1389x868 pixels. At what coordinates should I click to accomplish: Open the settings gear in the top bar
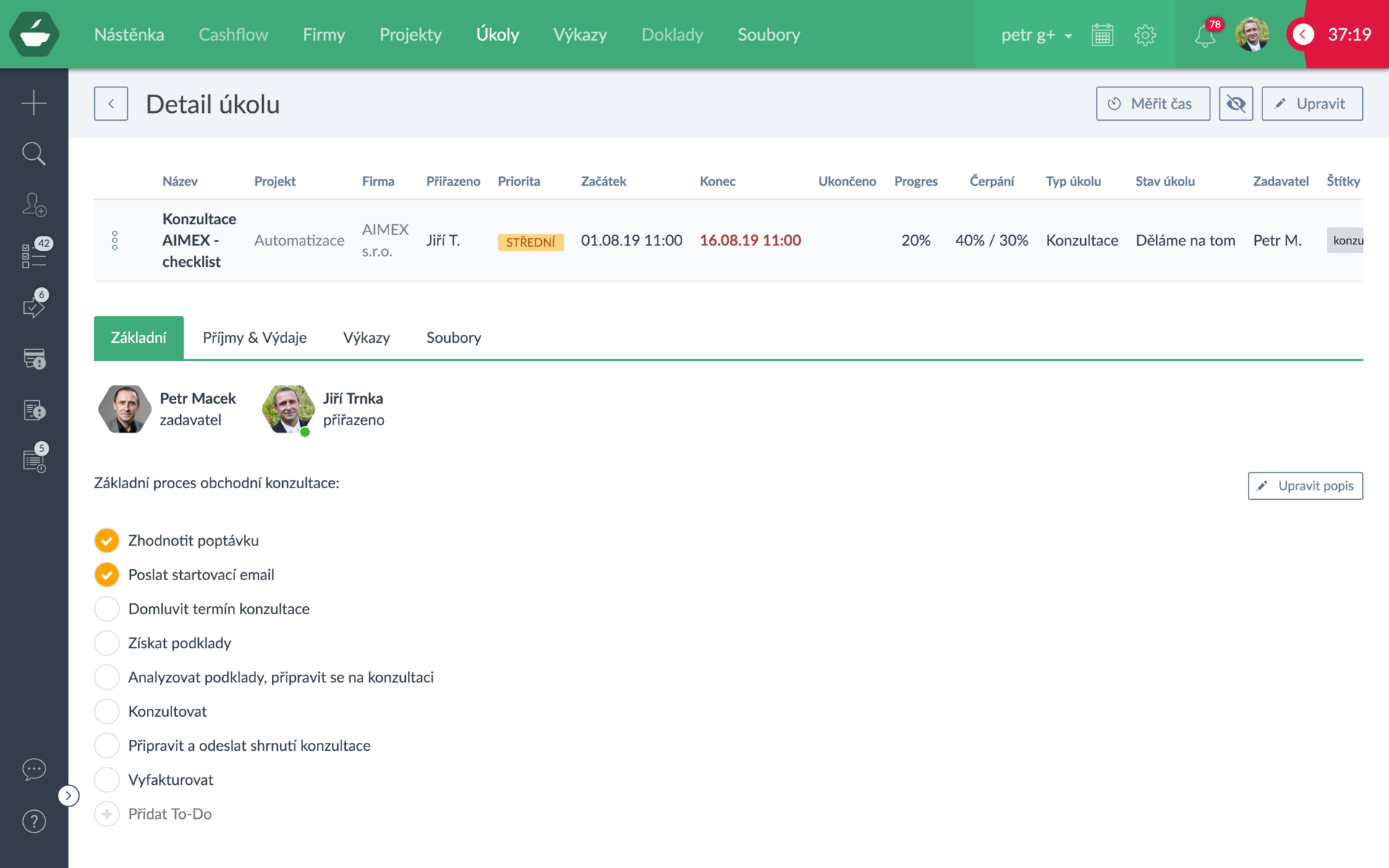click(x=1145, y=35)
